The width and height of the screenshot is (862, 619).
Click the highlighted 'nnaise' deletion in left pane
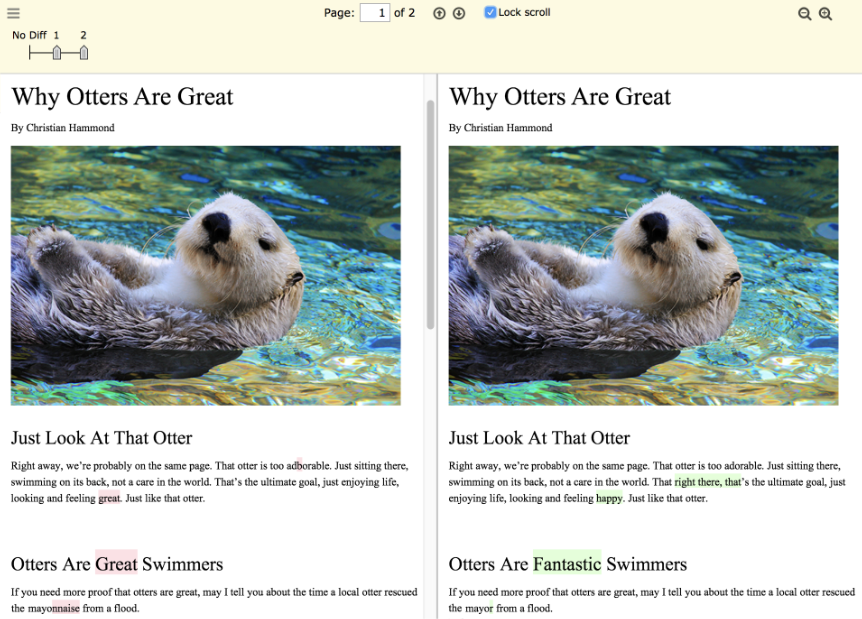(x=66, y=608)
